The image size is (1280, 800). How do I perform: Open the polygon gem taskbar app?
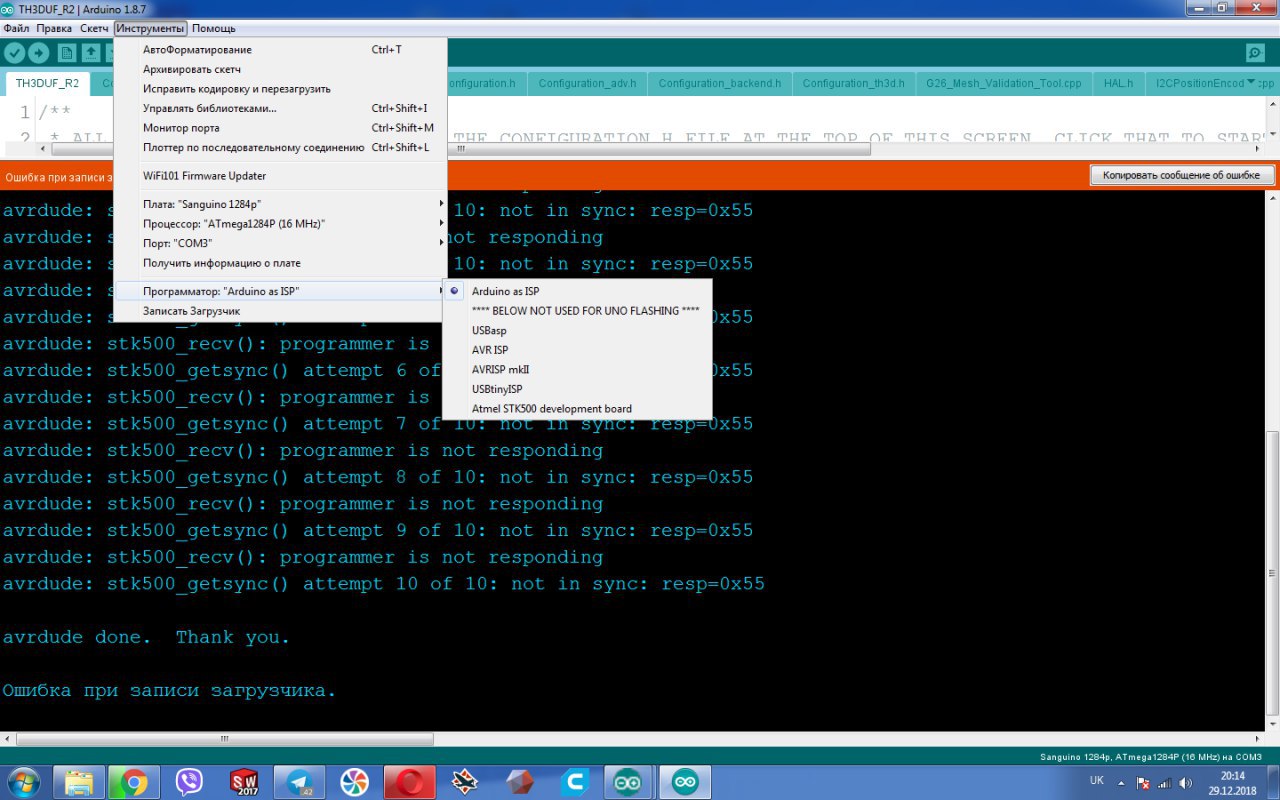click(519, 781)
